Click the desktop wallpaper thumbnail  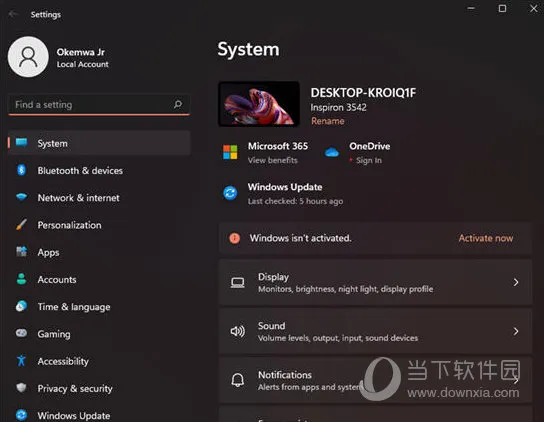(x=259, y=104)
